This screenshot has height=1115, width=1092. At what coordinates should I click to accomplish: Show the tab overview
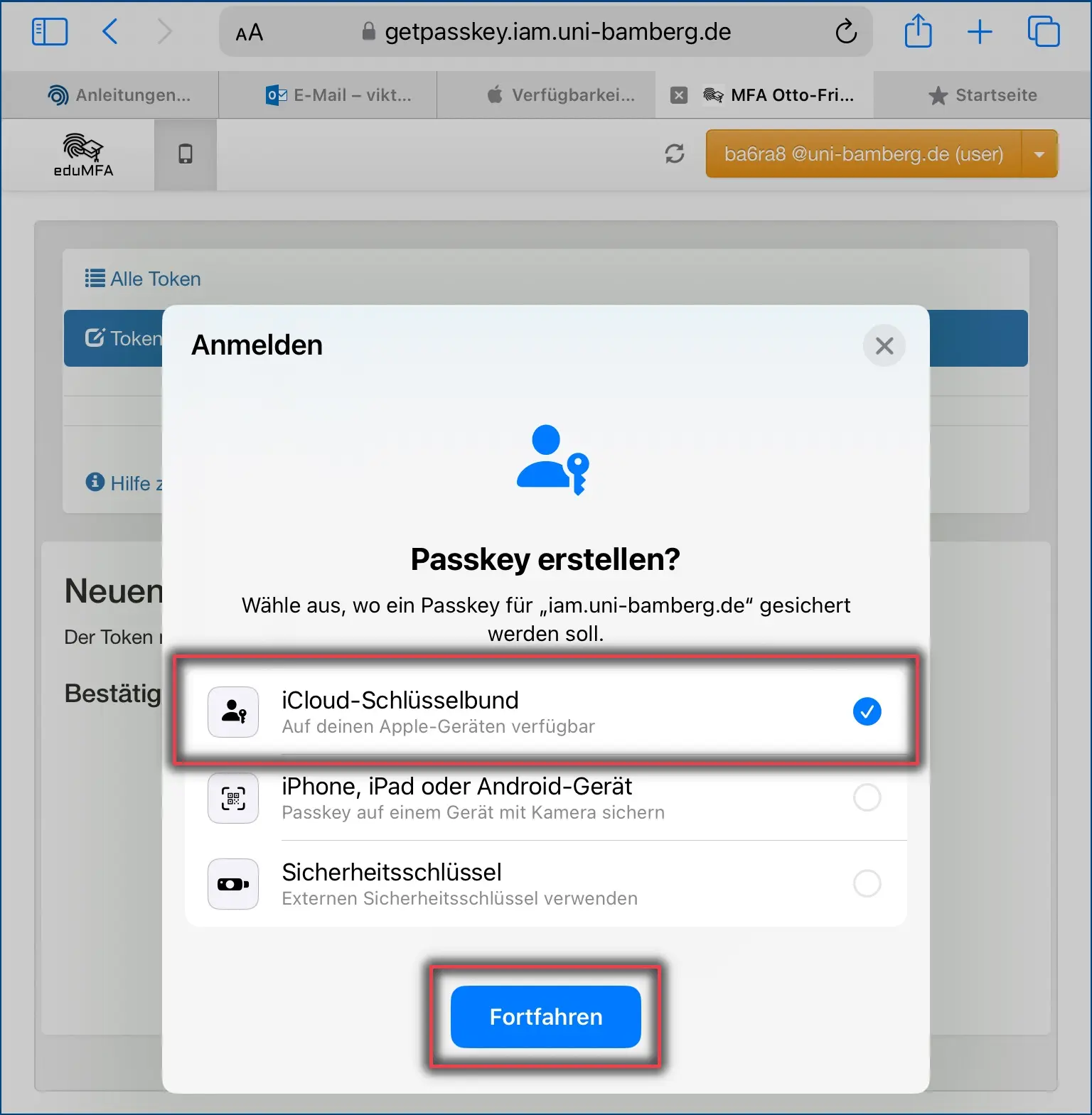(x=1044, y=32)
